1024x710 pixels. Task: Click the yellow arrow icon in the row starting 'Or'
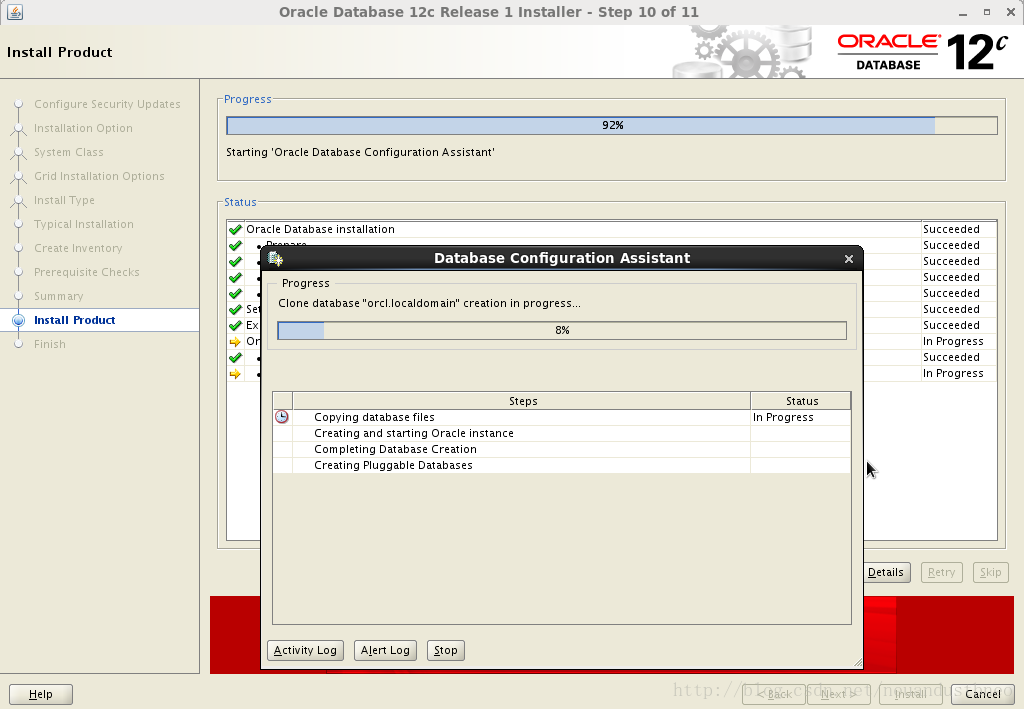click(235, 342)
